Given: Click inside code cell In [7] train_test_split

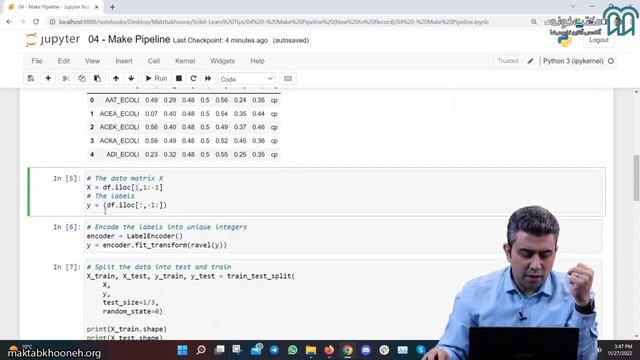Looking at the screenshot, I should [x=343, y=300].
